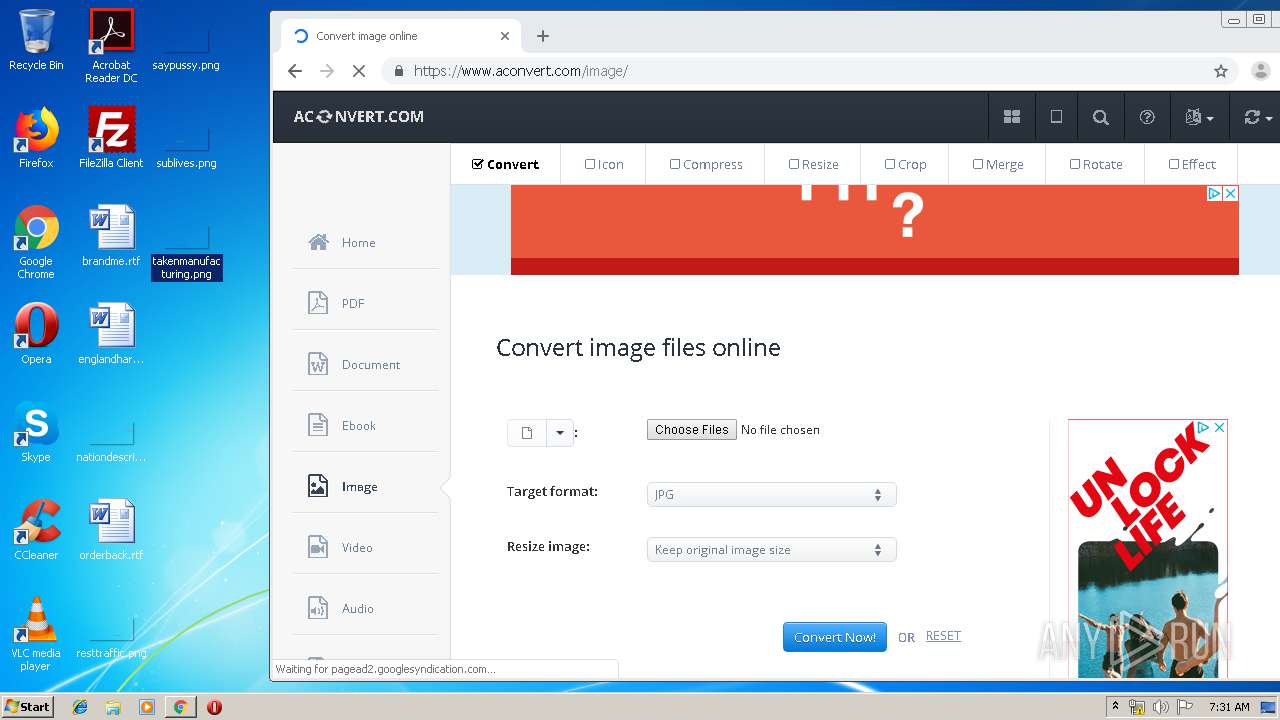Click the file source icon button
1280x720 pixels.
(x=527, y=433)
